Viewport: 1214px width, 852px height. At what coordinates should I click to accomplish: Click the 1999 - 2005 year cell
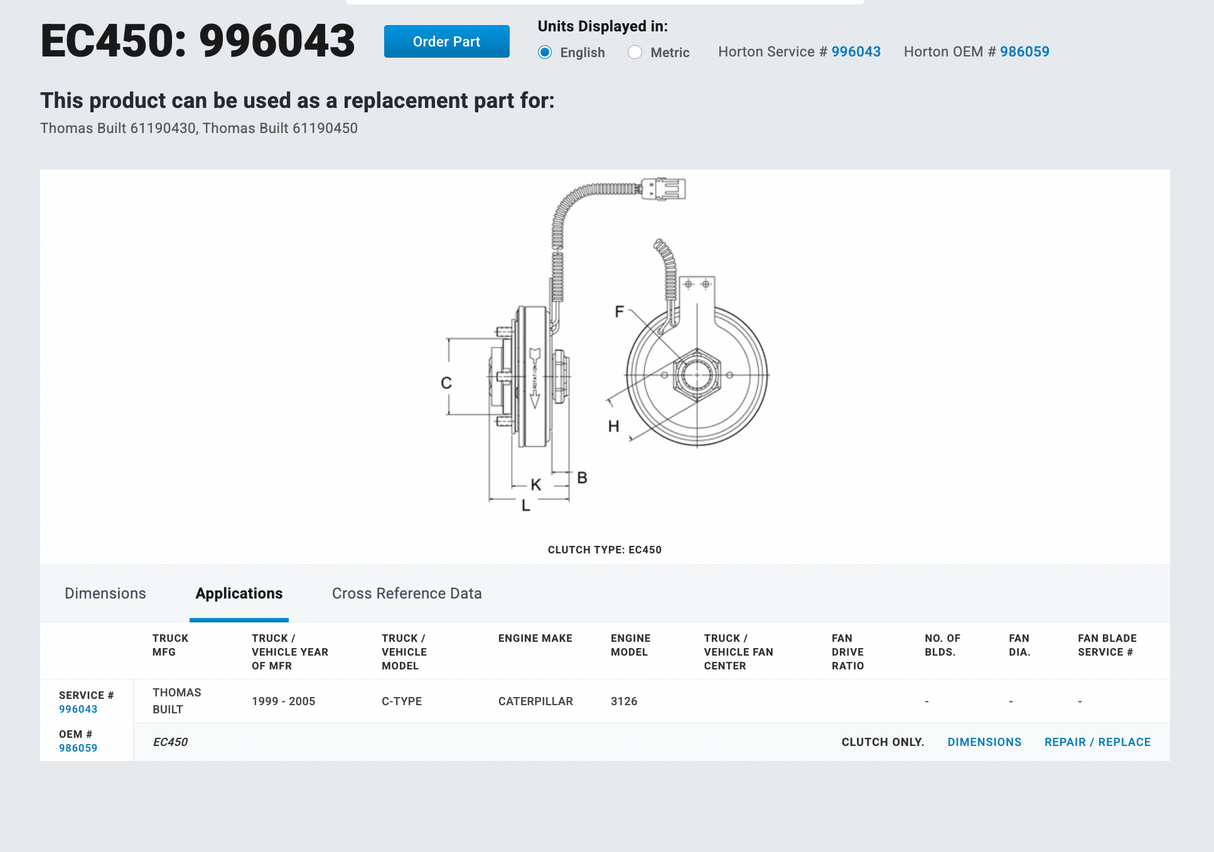pos(283,701)
